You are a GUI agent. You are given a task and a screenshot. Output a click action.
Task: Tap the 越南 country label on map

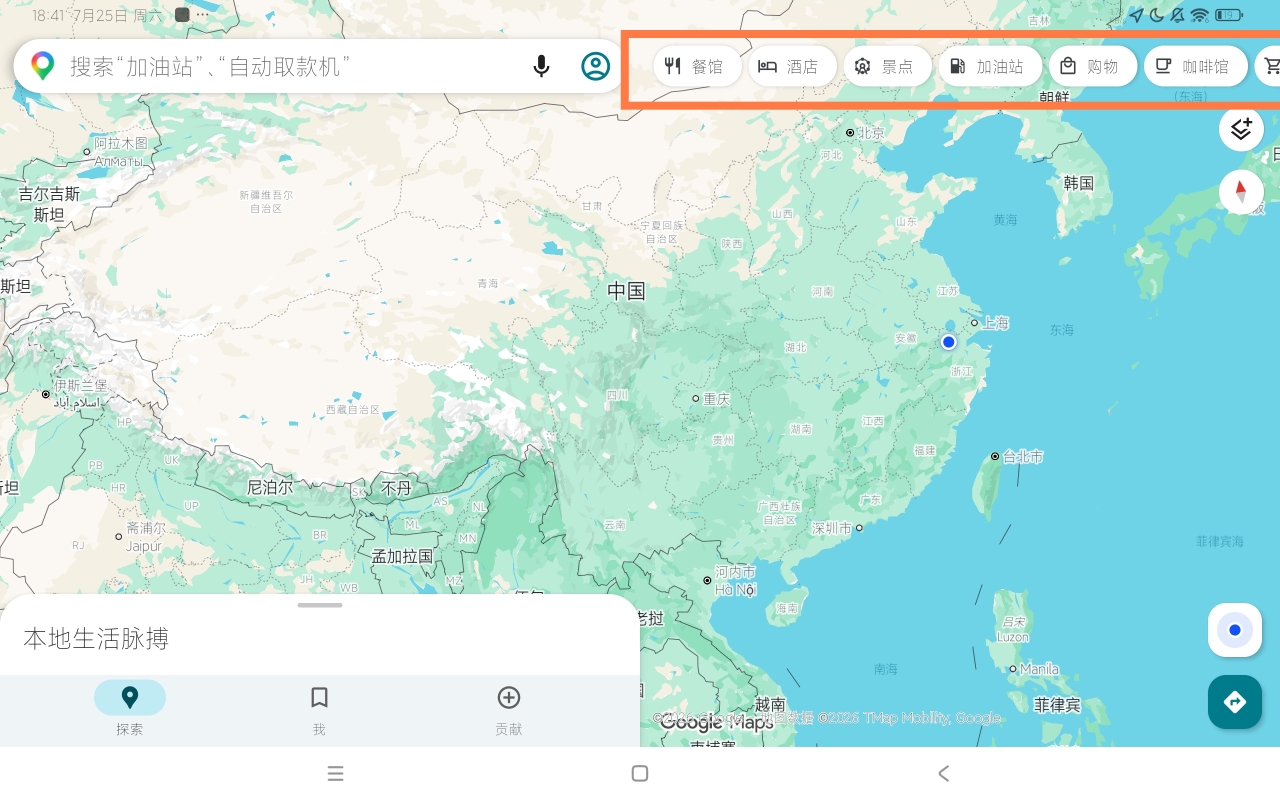(x=770, y=705)
